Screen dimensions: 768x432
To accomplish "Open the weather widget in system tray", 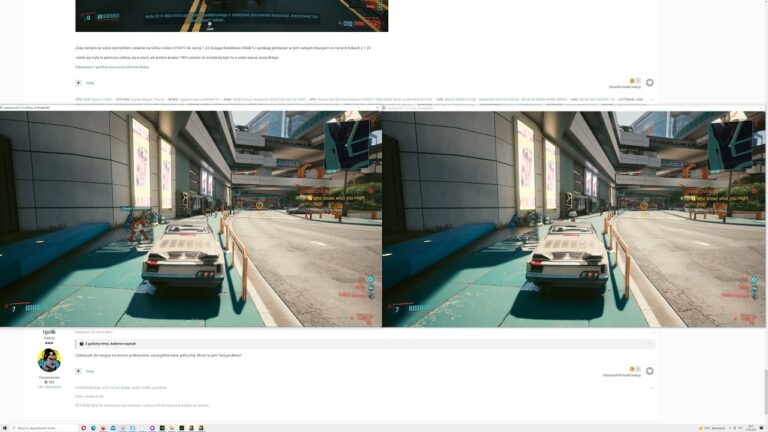I will (712, 428).
